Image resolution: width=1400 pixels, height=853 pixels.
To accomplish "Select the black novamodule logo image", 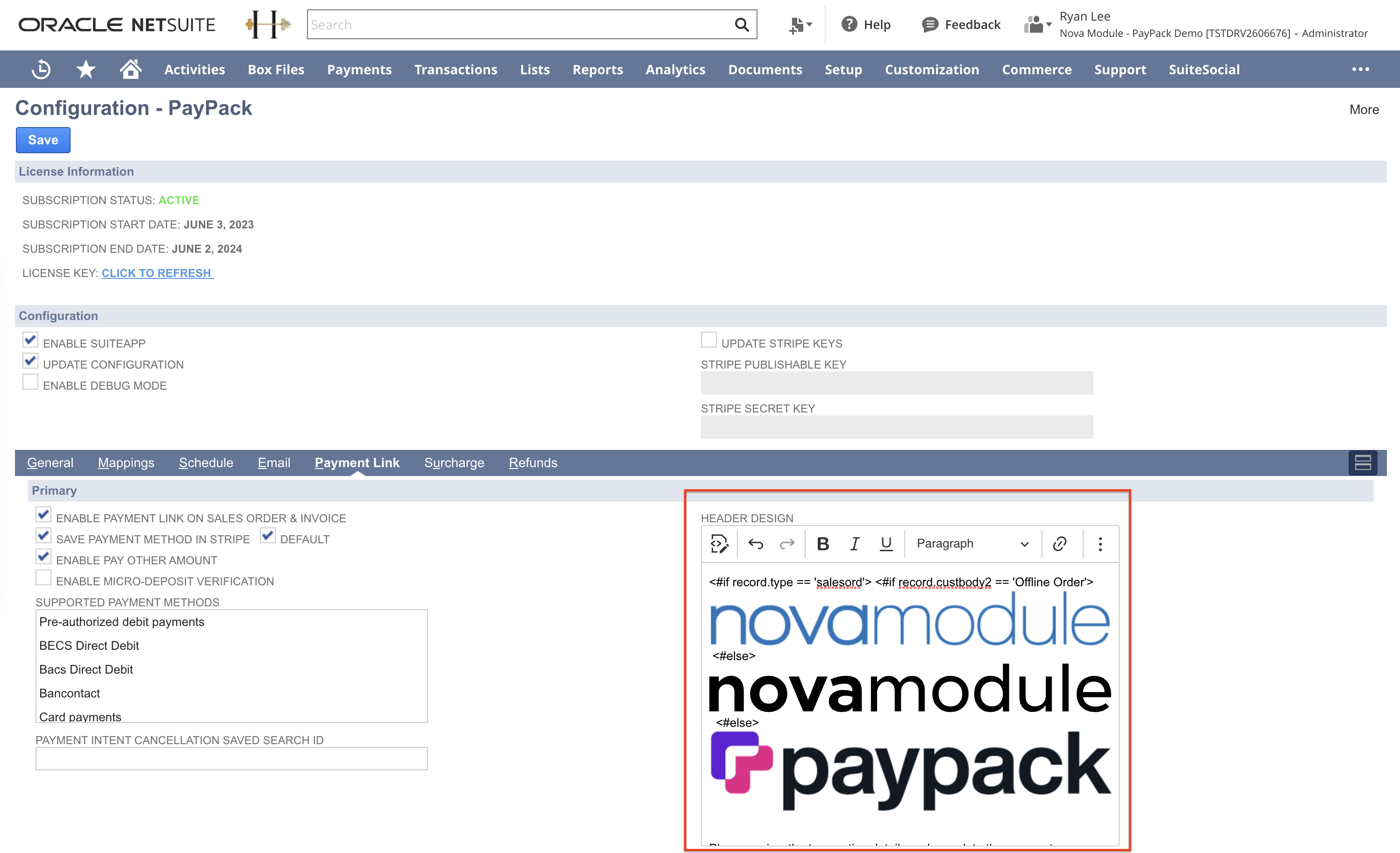I will 910,689.
